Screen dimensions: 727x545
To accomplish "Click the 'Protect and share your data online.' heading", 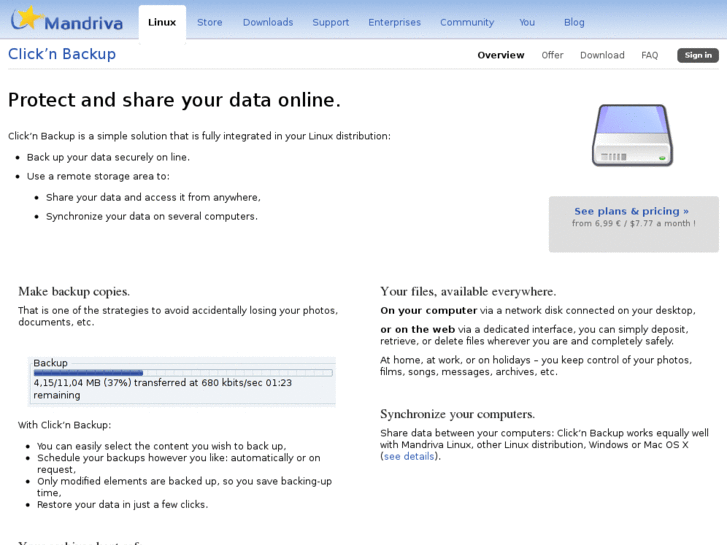I will (x=174, y=100).
